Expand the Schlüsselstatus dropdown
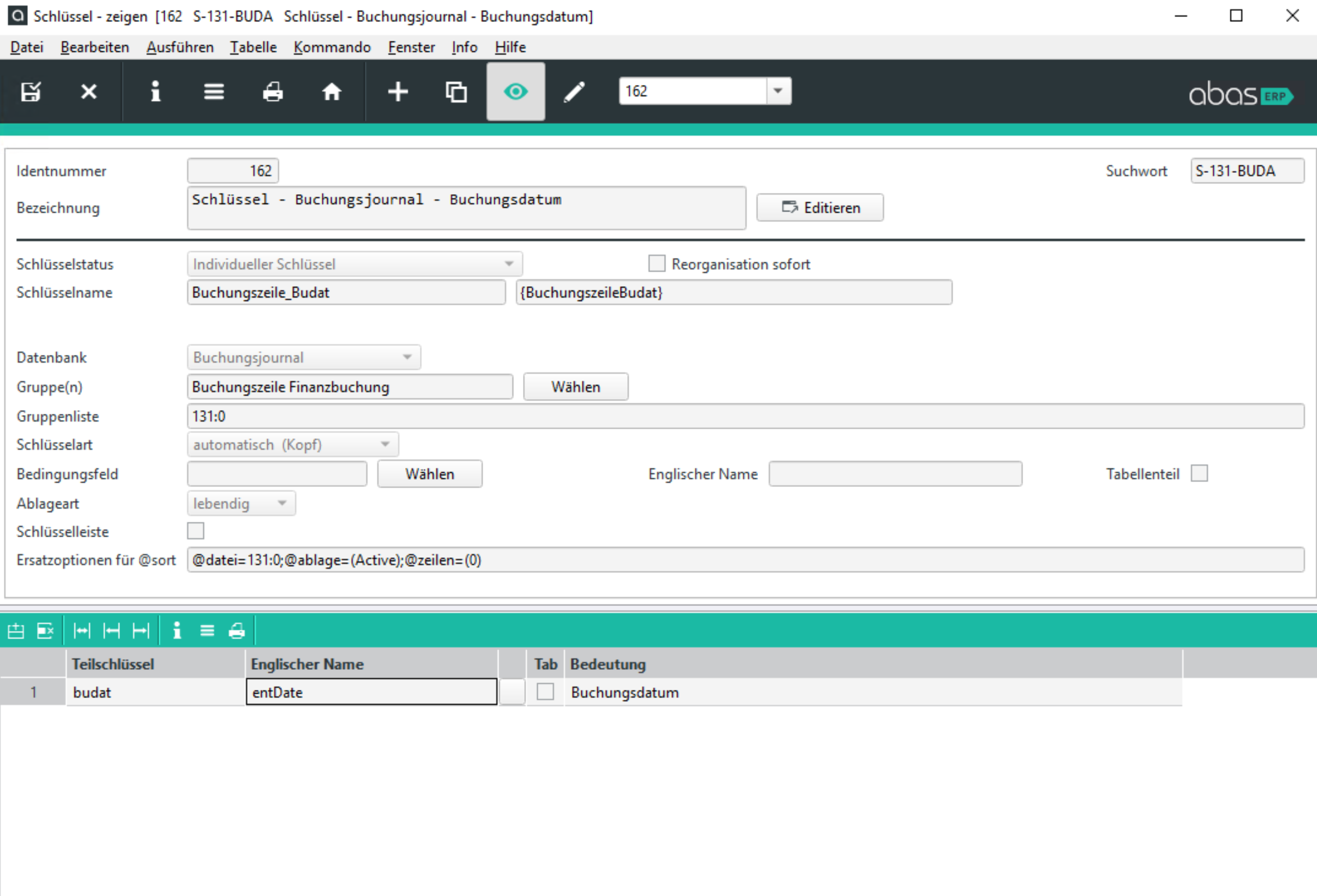 (508, 263)
